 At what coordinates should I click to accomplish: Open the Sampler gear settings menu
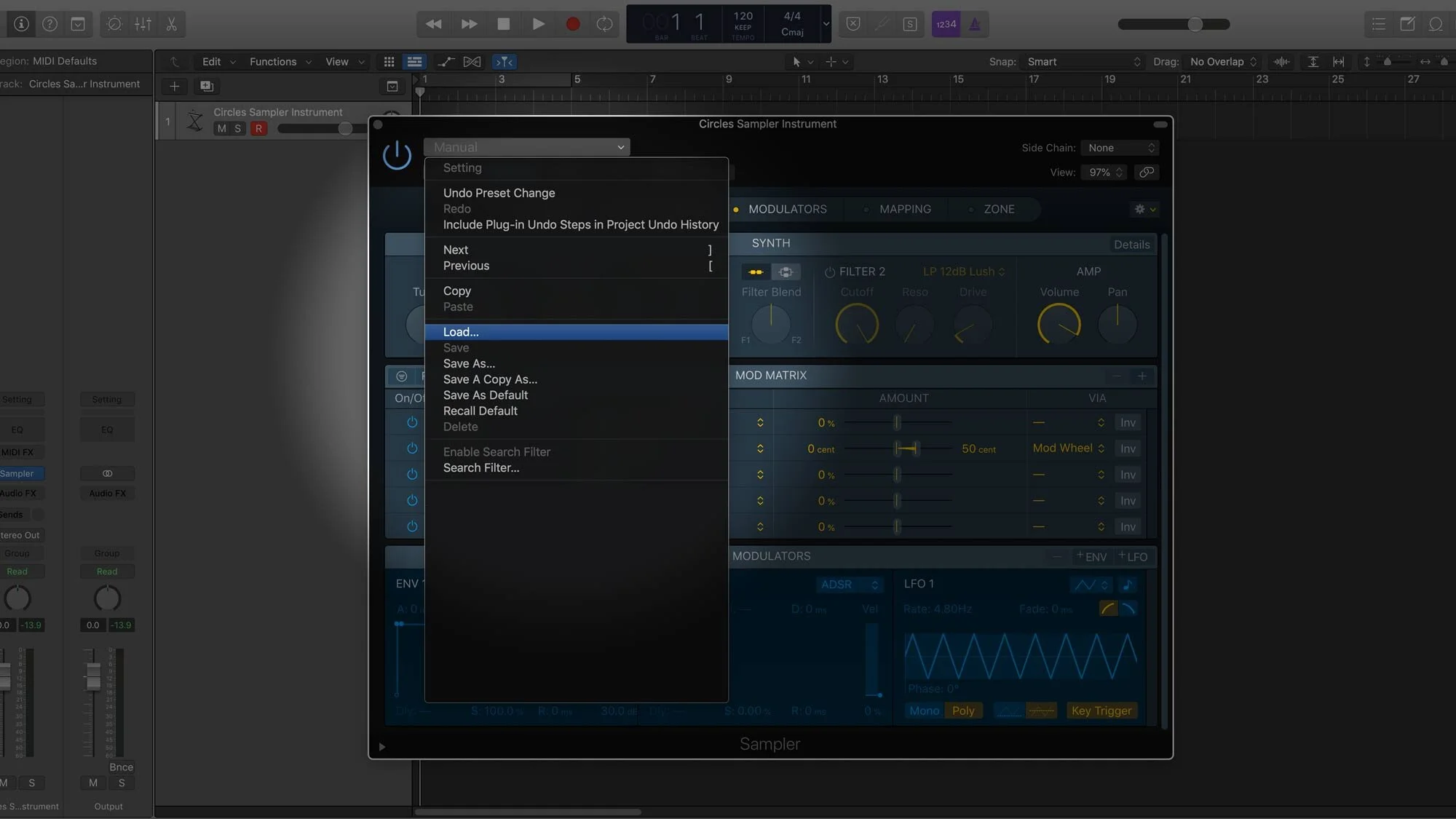1144,210
